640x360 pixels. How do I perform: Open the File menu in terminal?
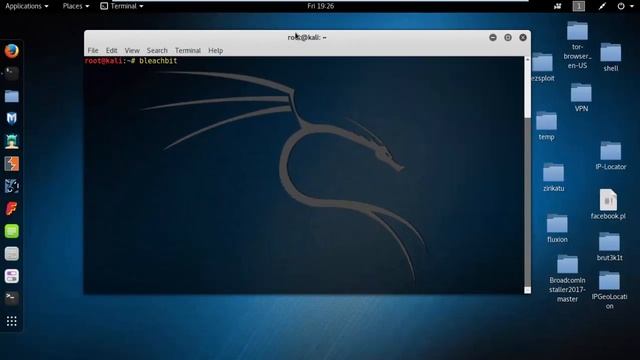93,51
